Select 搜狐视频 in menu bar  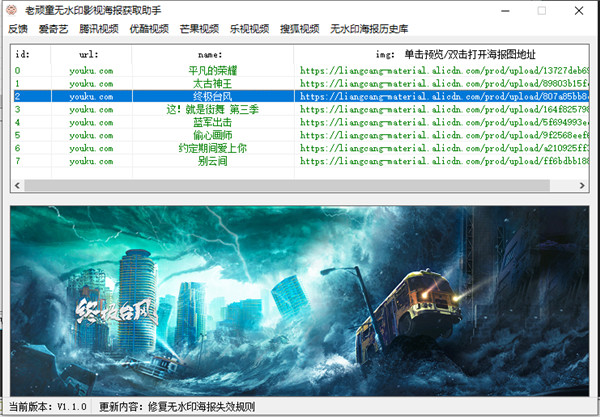(299, 30)
